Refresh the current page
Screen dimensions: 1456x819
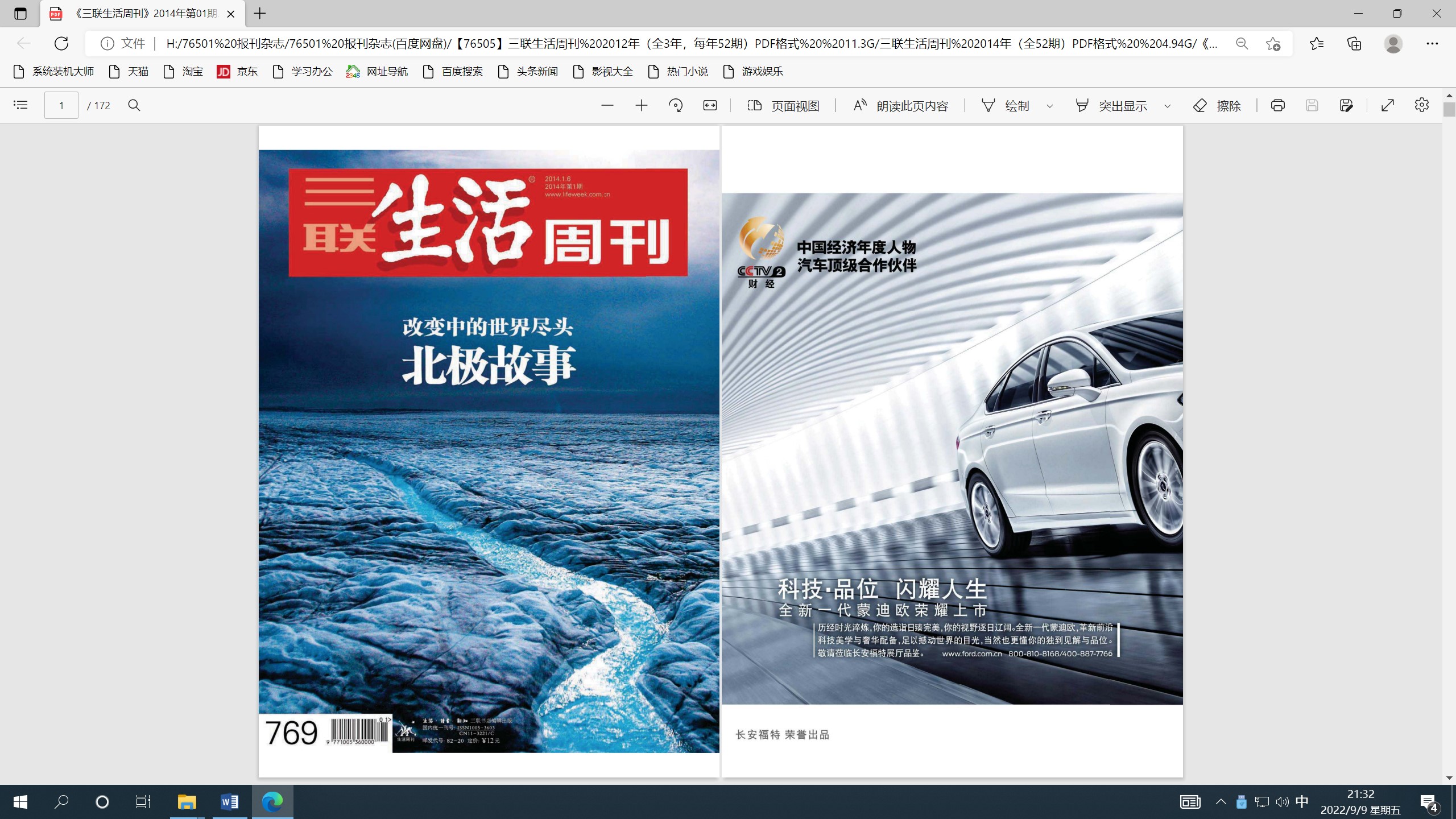click(x=61, y=43)
